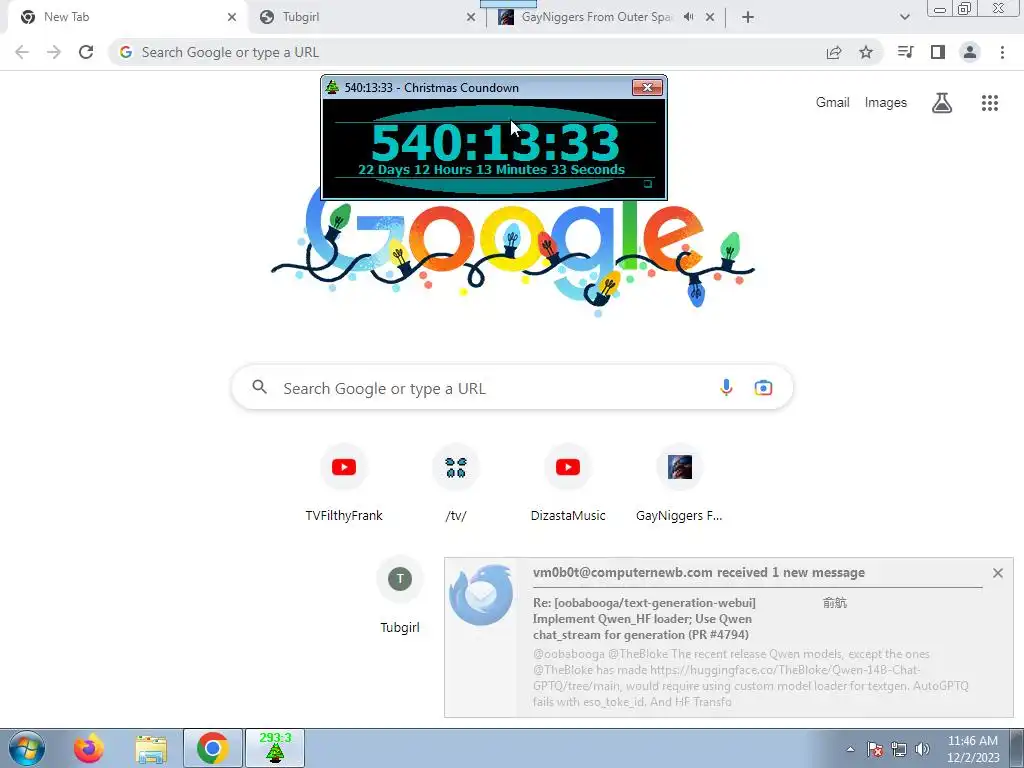
Task: Open Chrome's three-dot menu
Action: [1002, 52]
